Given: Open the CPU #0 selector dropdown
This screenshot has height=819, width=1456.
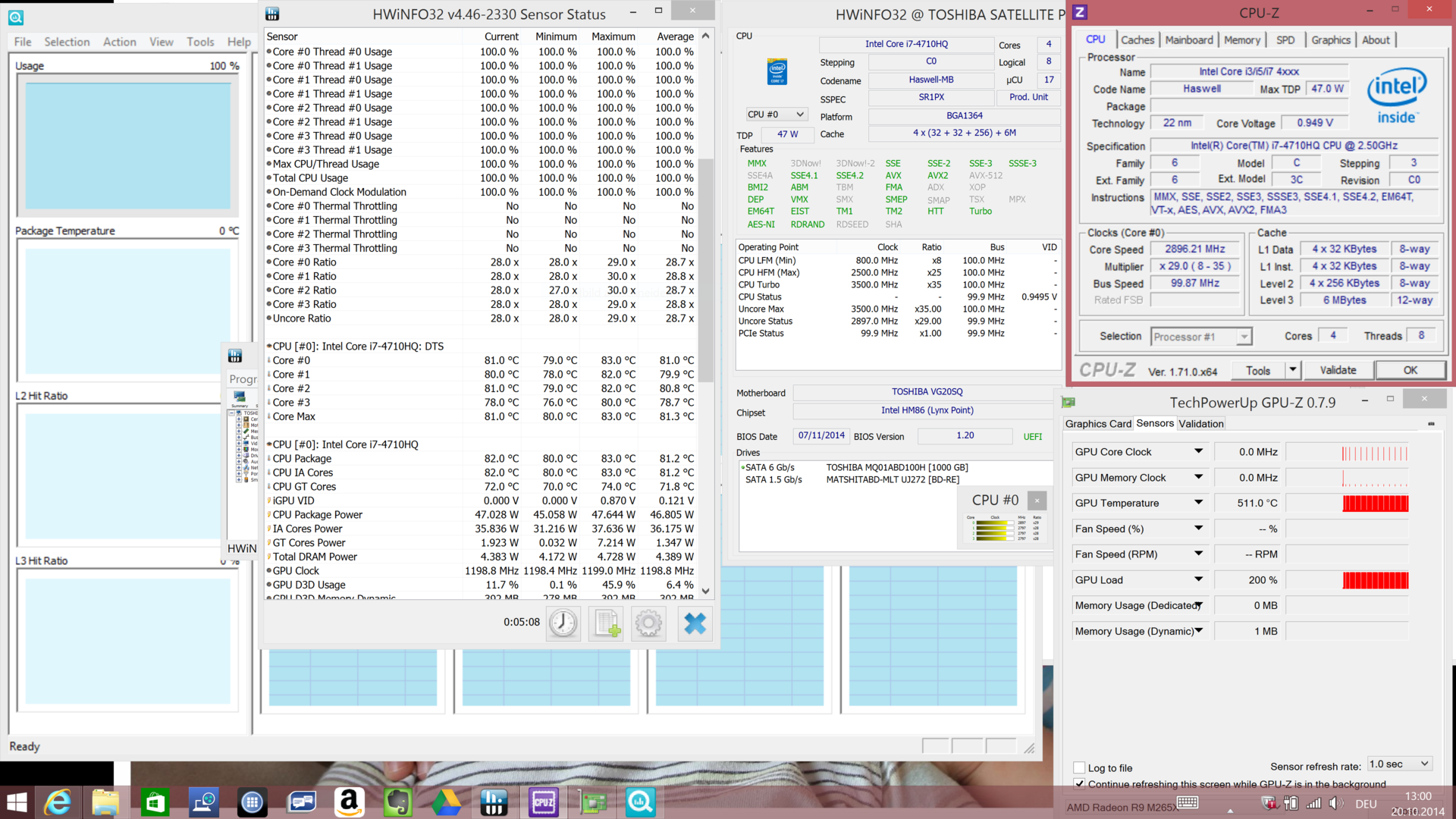Looking at the screenshot, I should (x=776, y=115).
